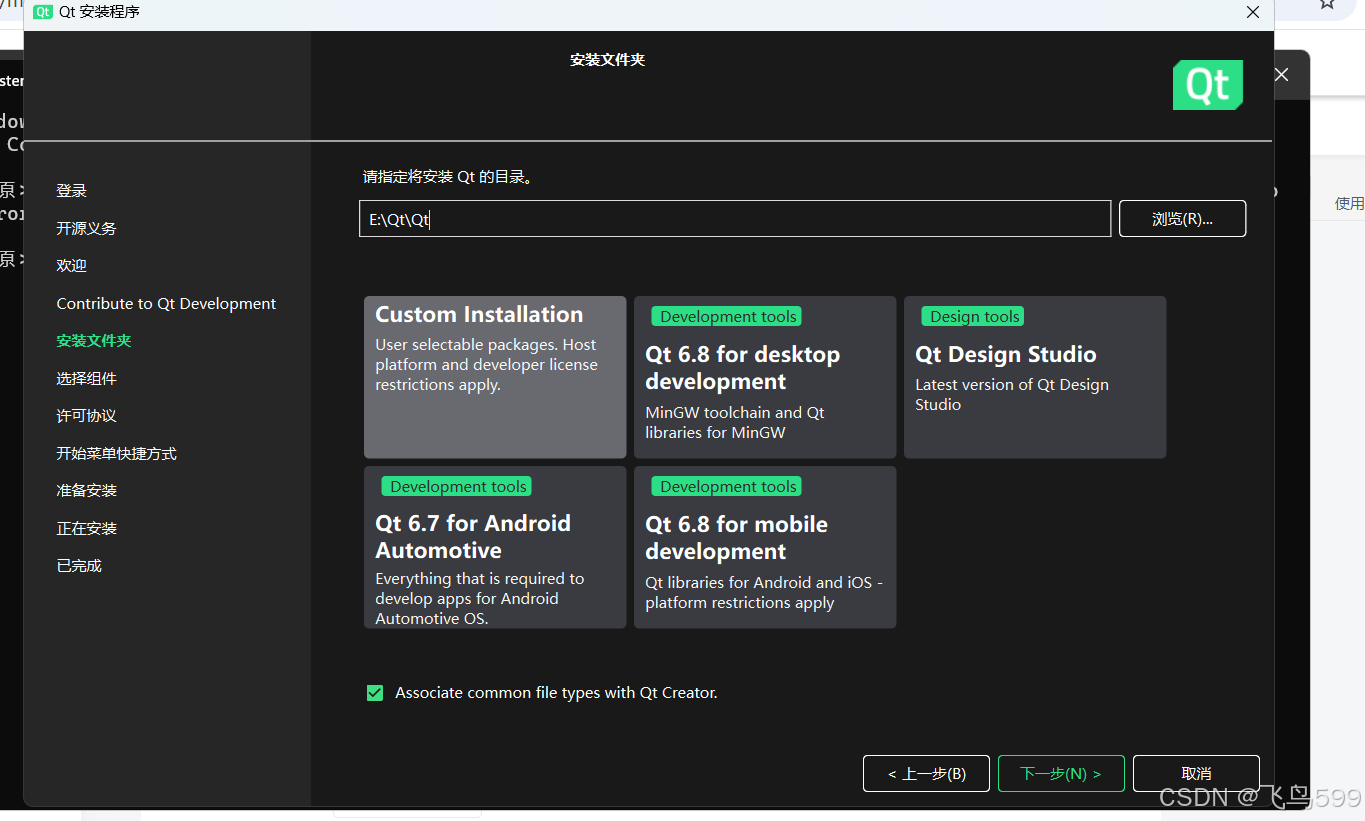Screen dimensions: 1365x821
Task: Proceed with 下一步(N) button
Action: click(x=1061, y=774)
